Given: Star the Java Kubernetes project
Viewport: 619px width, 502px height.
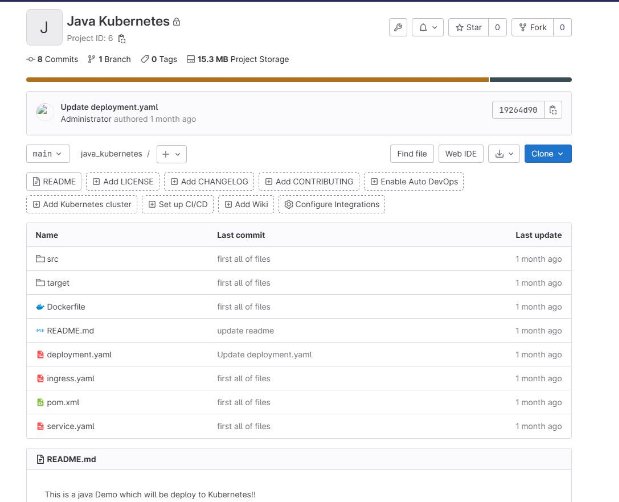Looking at the screenshot, I should pyautogui.click(x=469, y=27).
